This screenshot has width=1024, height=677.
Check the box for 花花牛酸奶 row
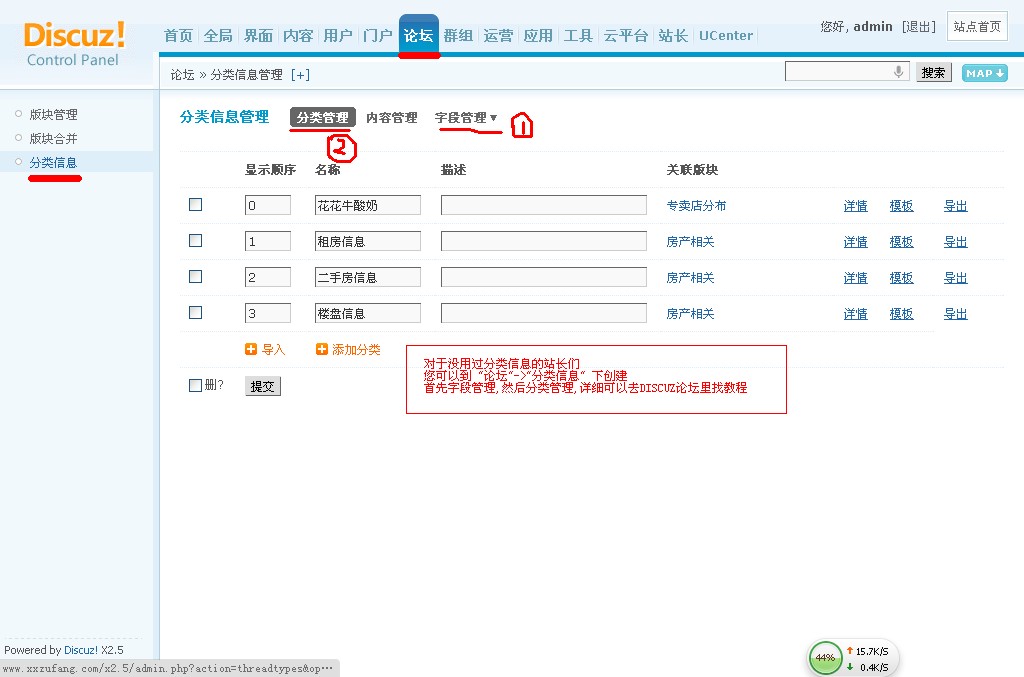point(196,205)
